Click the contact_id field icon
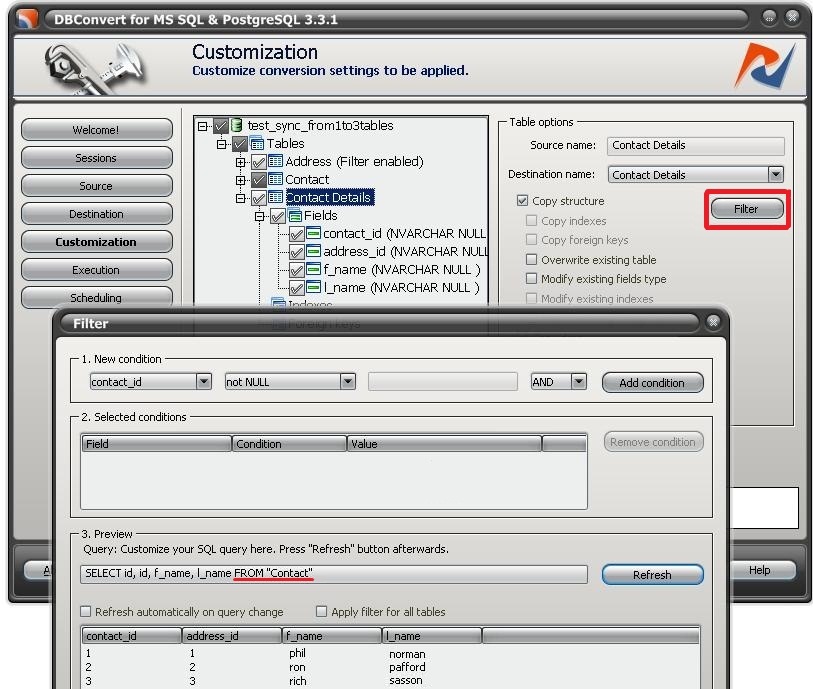813x689 pixels. 313,233
